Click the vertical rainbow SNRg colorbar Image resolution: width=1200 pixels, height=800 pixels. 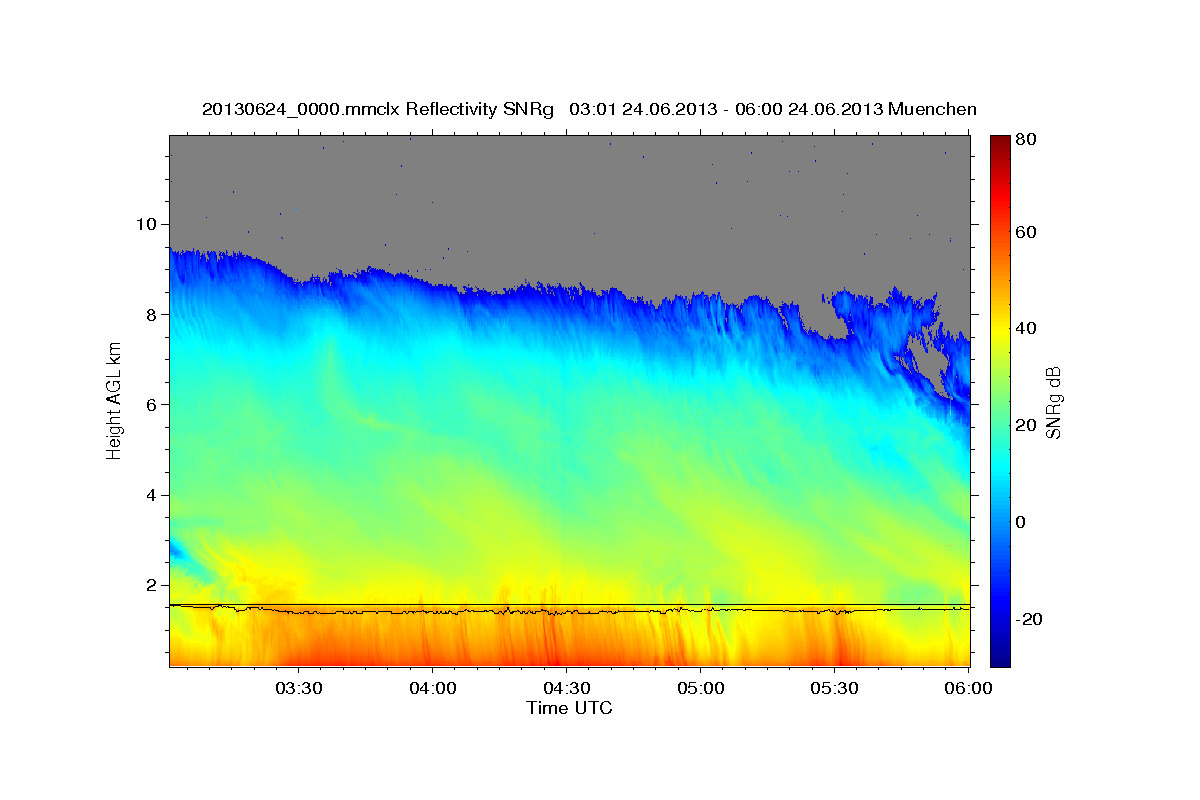[1000, 401]
